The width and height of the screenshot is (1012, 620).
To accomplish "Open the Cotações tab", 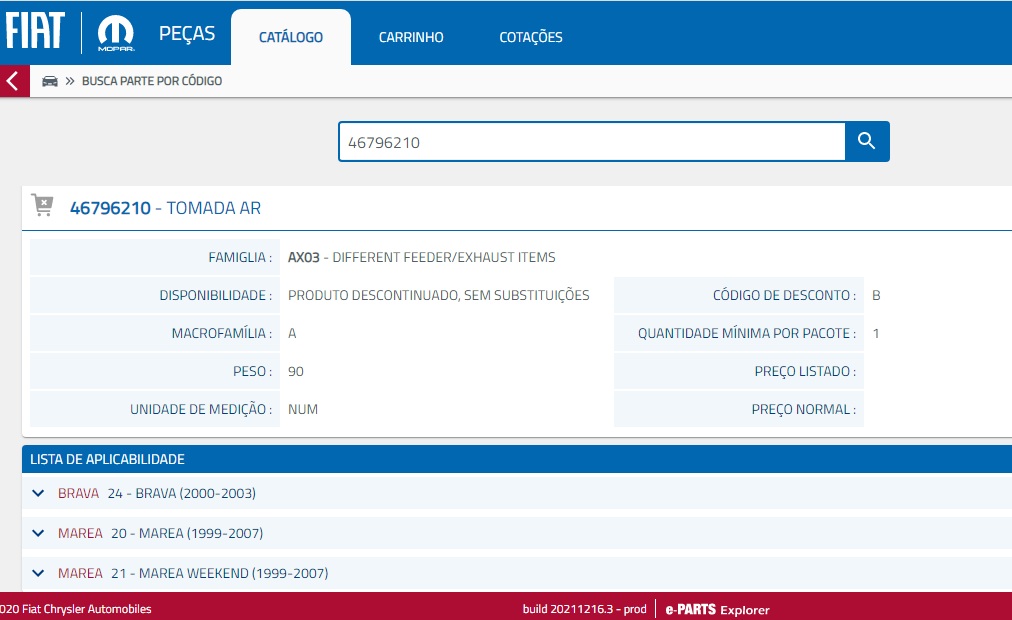I will point(531,38).
